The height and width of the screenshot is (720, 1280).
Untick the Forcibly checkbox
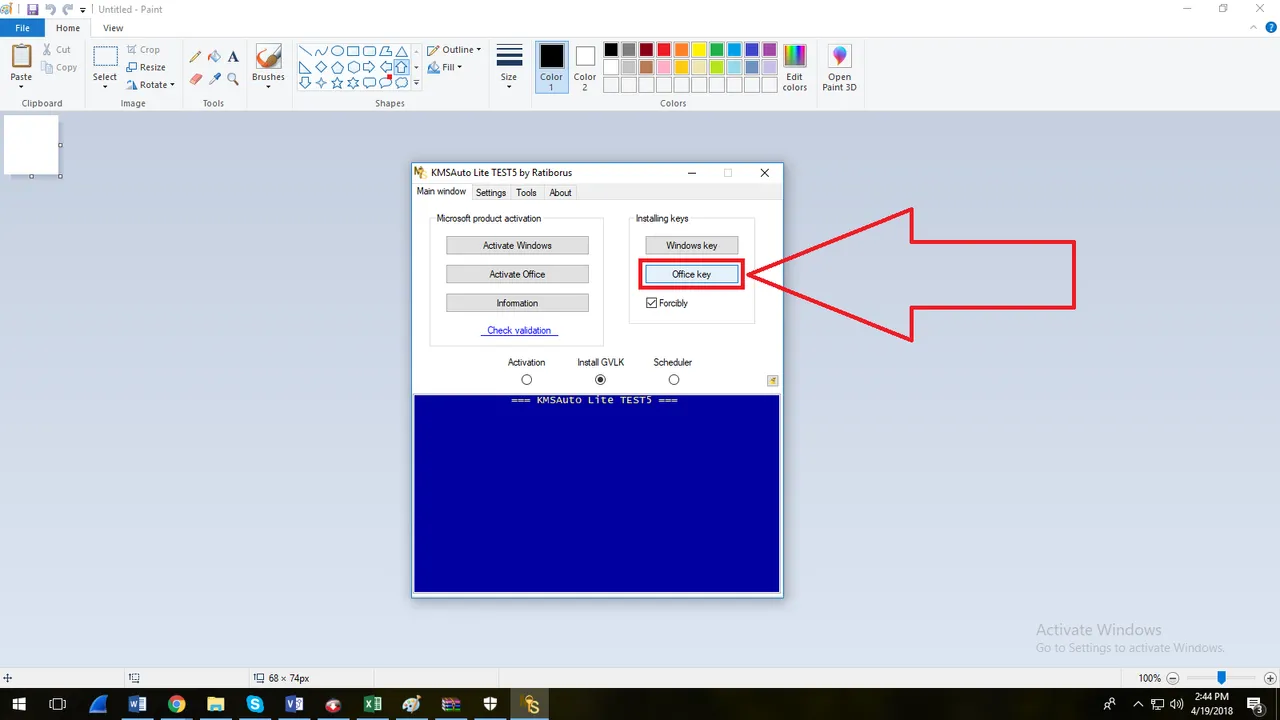[x=652, y=303]
